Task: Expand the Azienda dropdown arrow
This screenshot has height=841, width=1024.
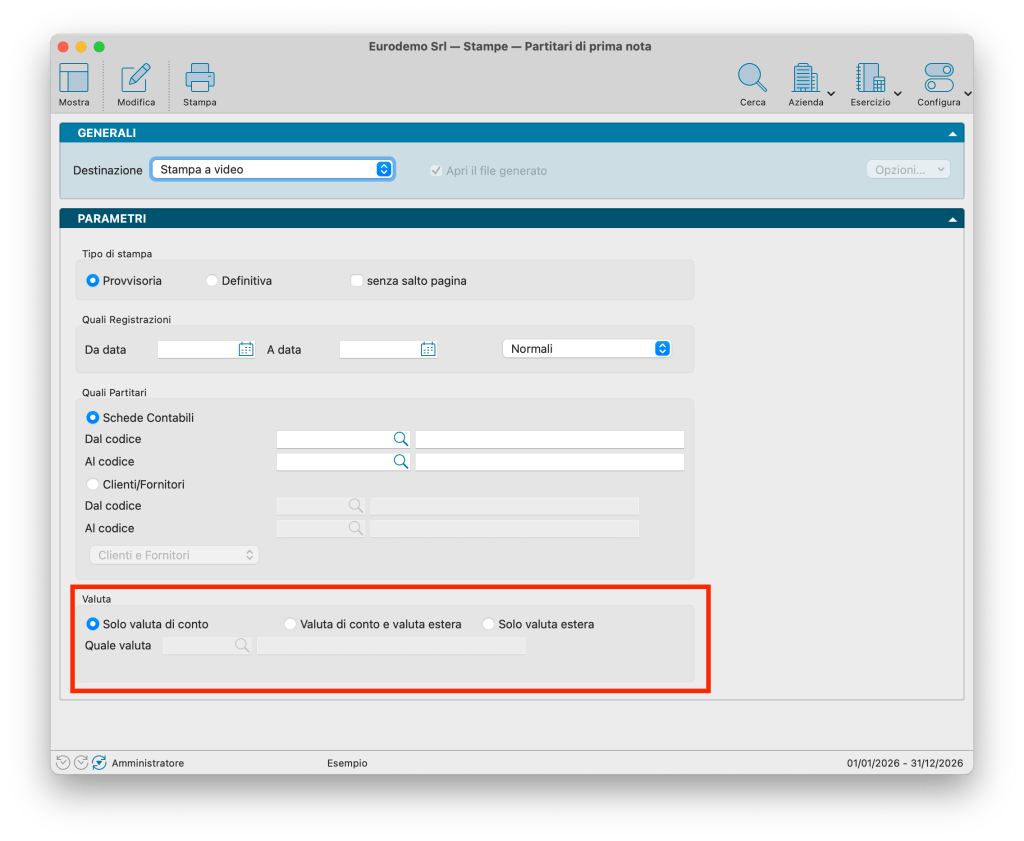Action: 831,94
